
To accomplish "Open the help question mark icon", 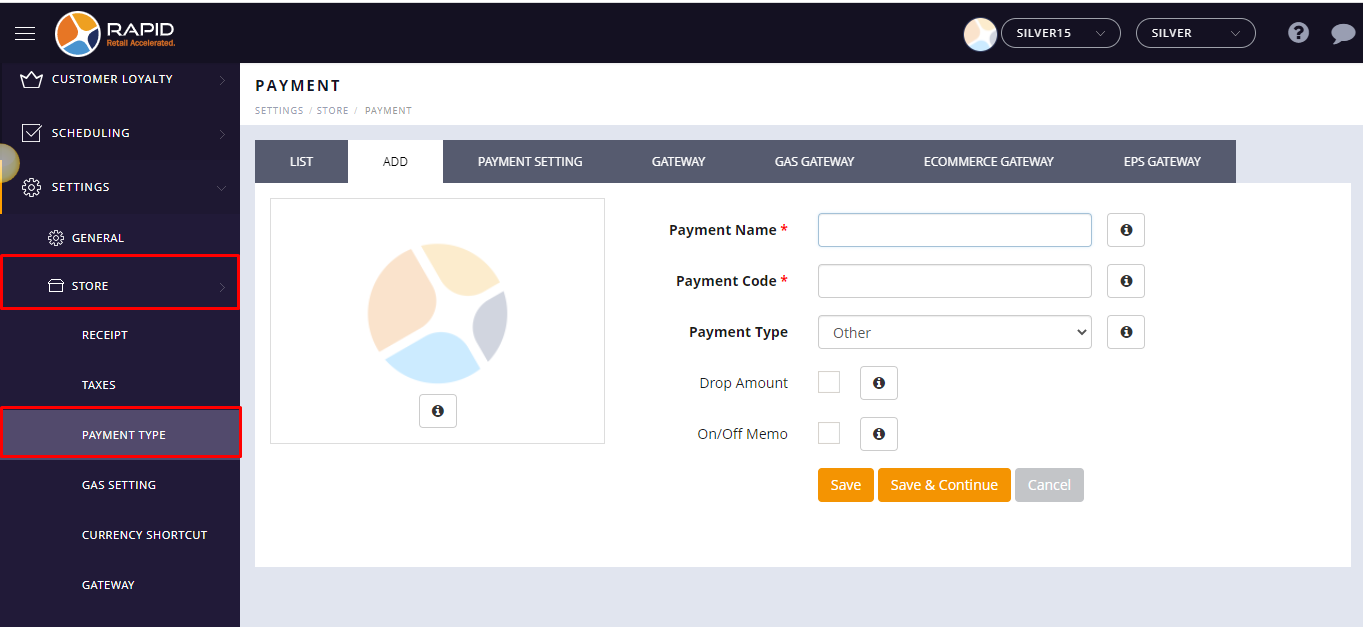I will click(1298, 33).
